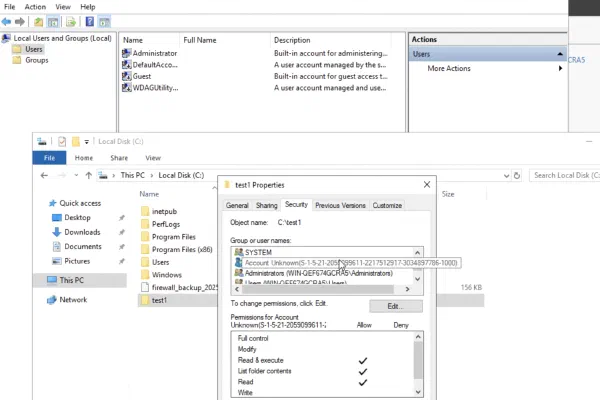Toggle the Show/Hide Console Tree icon
Screen dimensions: 600x400
tap(53, 22)
